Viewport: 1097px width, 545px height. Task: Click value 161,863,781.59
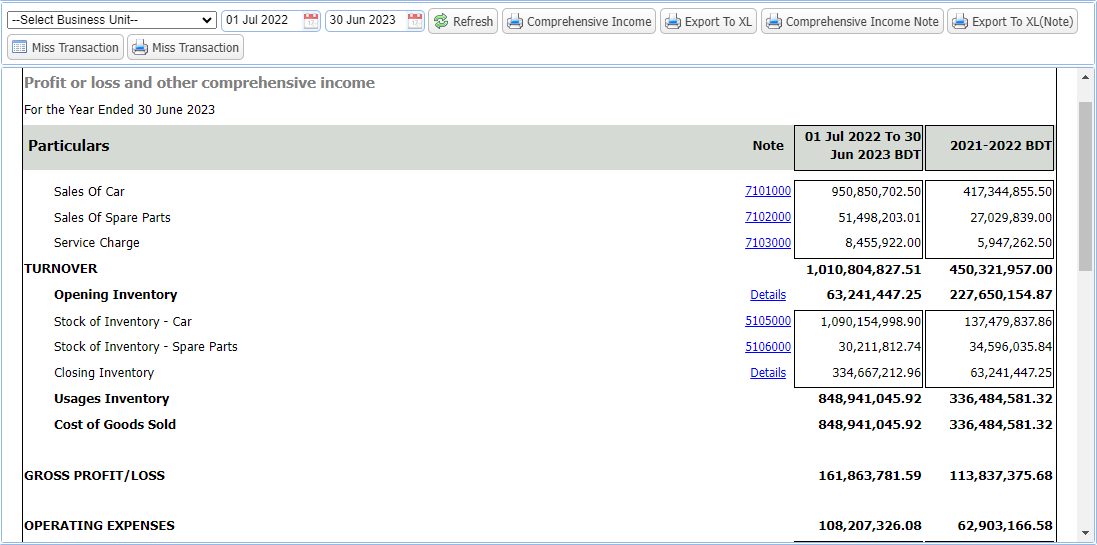coord(870,476)
